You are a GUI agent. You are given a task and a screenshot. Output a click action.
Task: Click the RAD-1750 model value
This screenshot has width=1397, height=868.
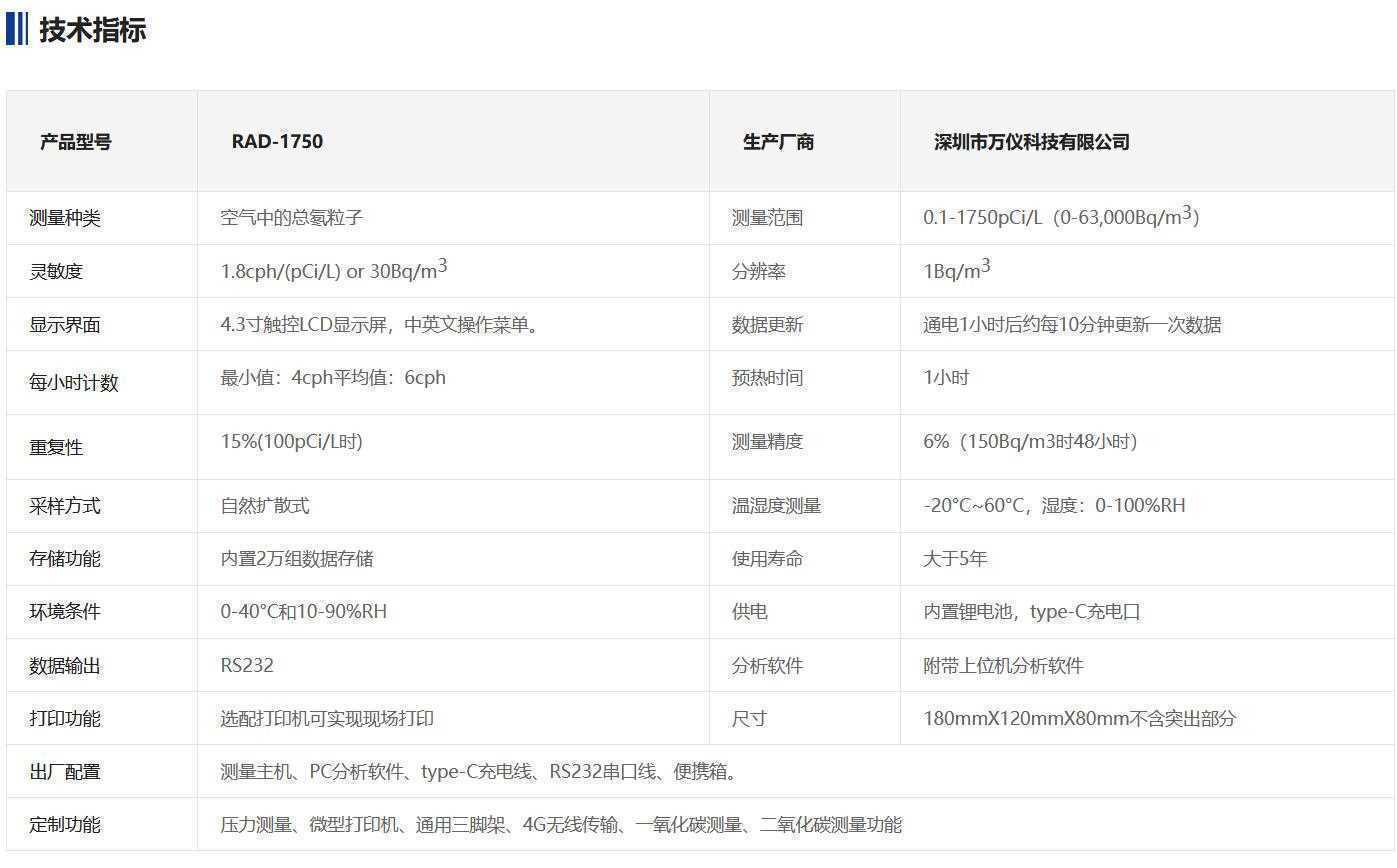point(277,141)
